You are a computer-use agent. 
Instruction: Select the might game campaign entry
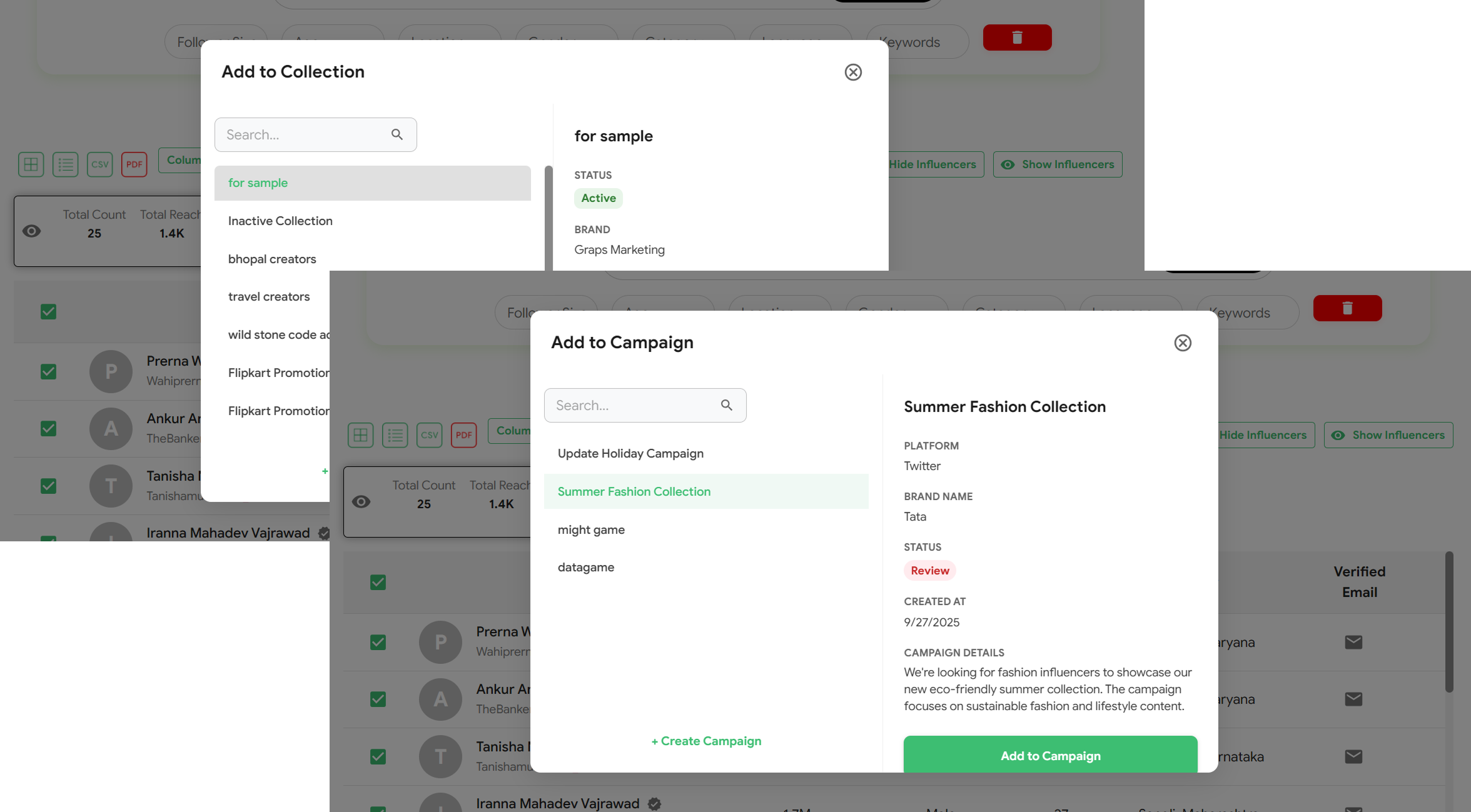coord(591,529)
